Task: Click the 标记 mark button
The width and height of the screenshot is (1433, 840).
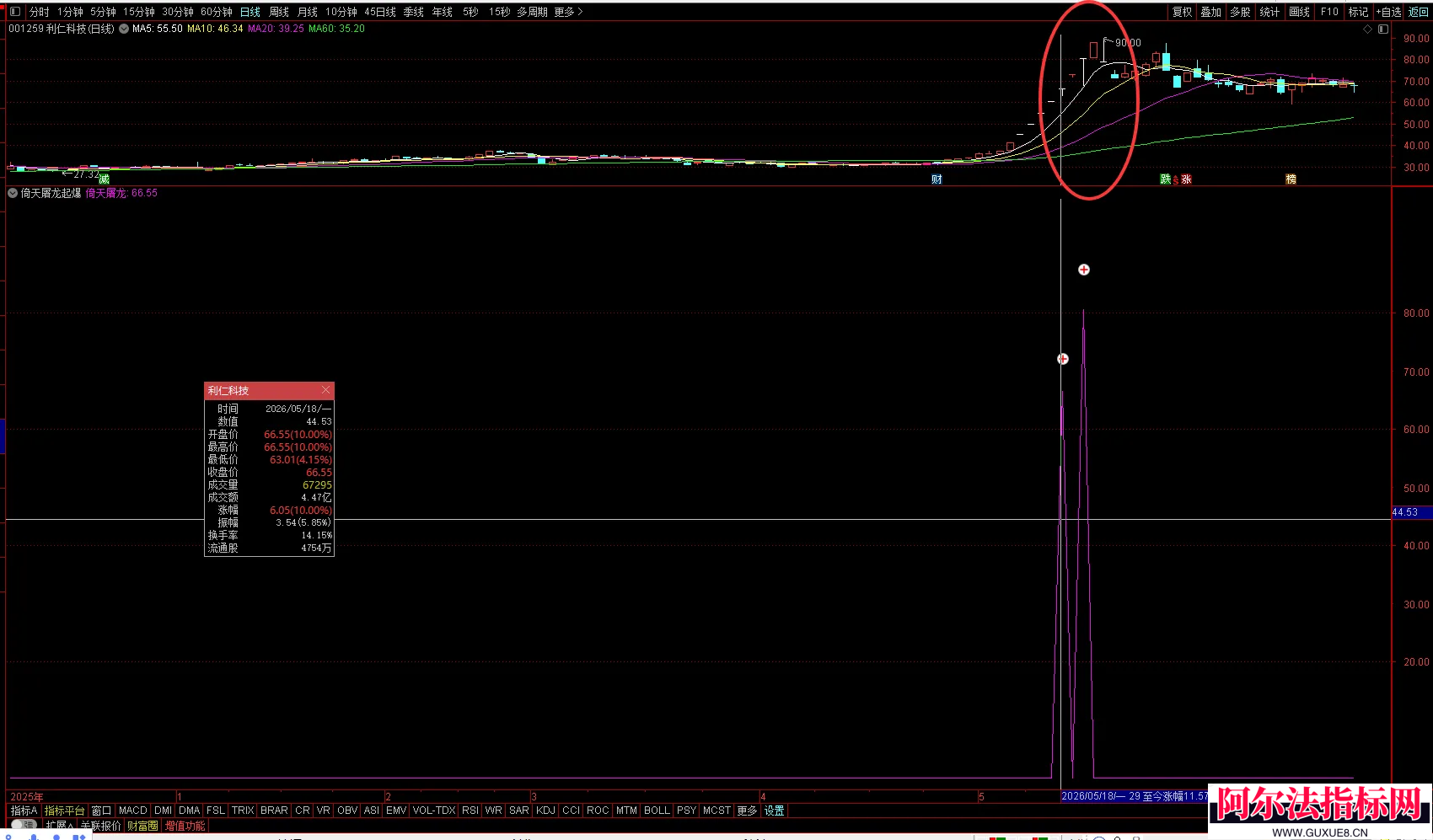Action: click(1358, 12)
